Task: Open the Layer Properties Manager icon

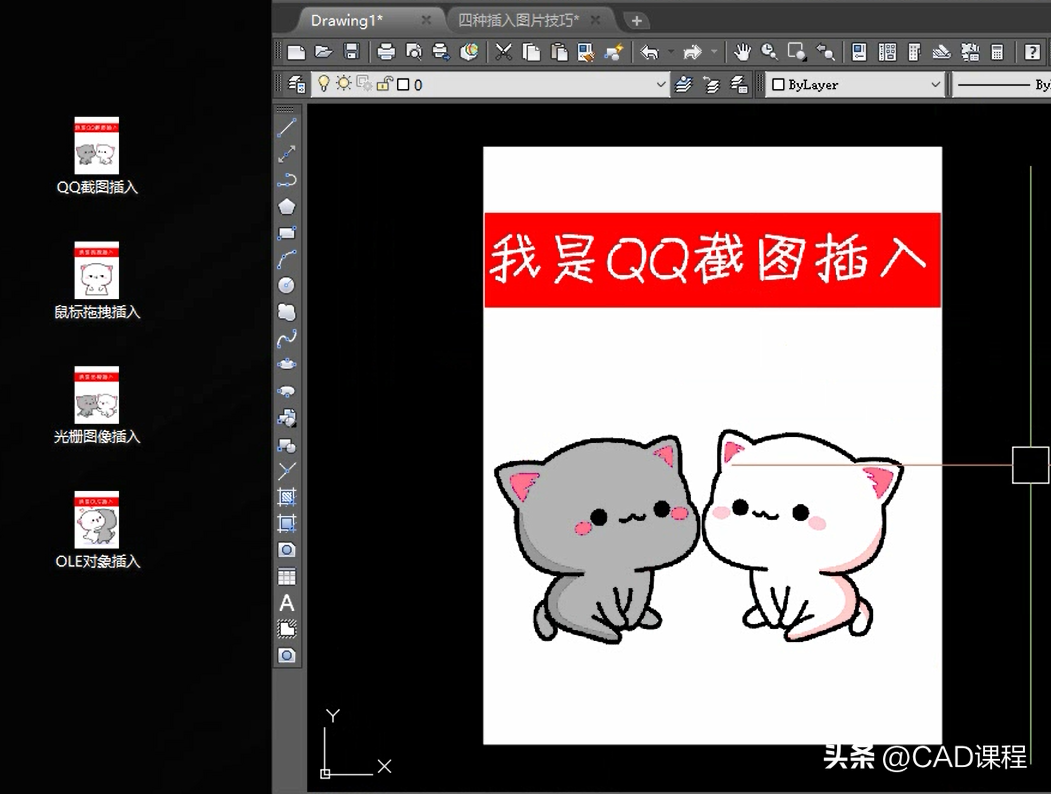Action: coord(296,84)
